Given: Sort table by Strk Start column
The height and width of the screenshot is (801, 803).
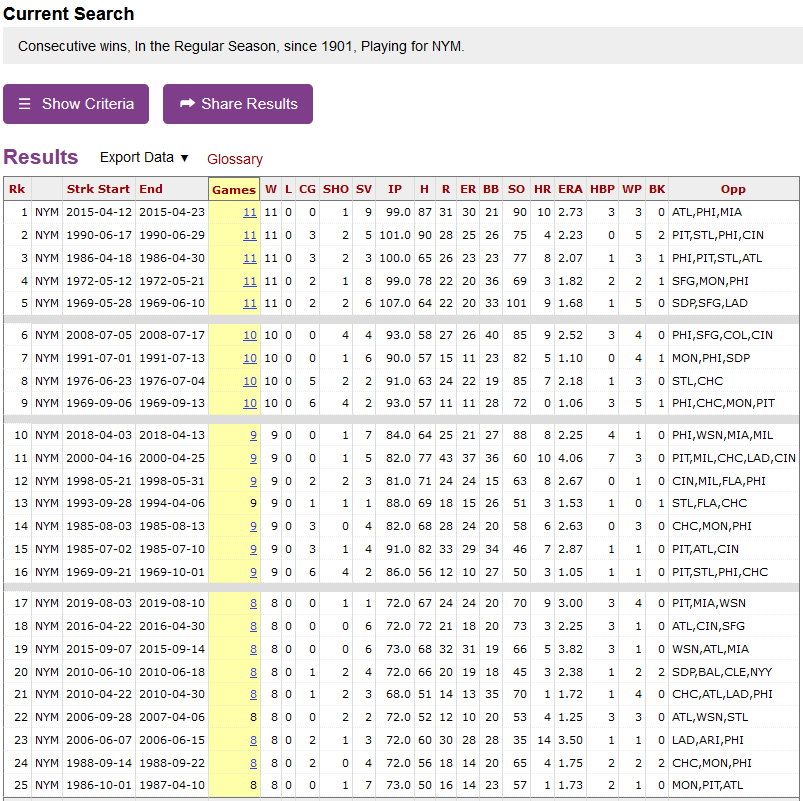Looking at the screenshot, I should tap(98, 189).
